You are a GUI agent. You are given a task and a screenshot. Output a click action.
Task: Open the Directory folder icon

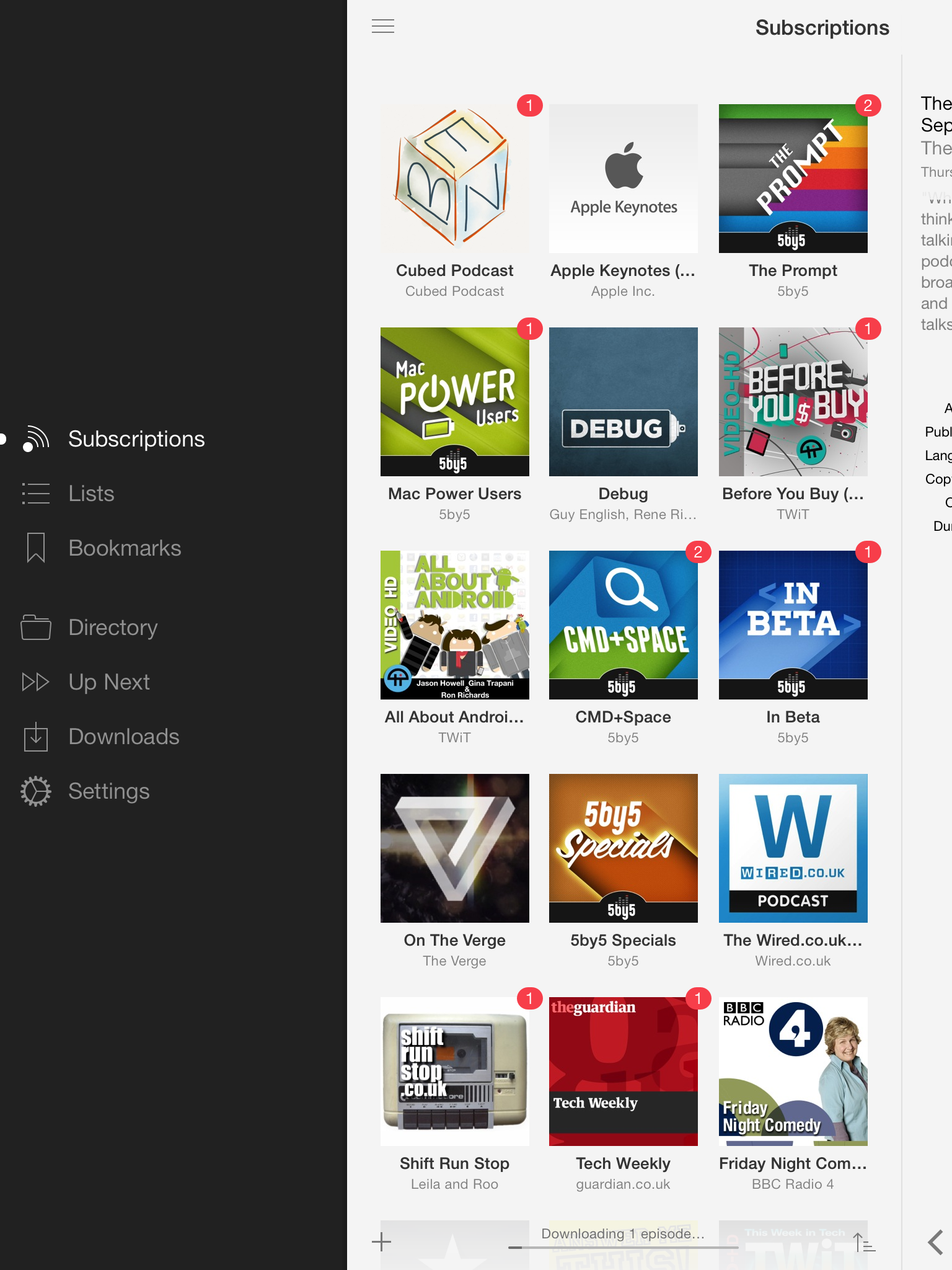tap(36, 628)
